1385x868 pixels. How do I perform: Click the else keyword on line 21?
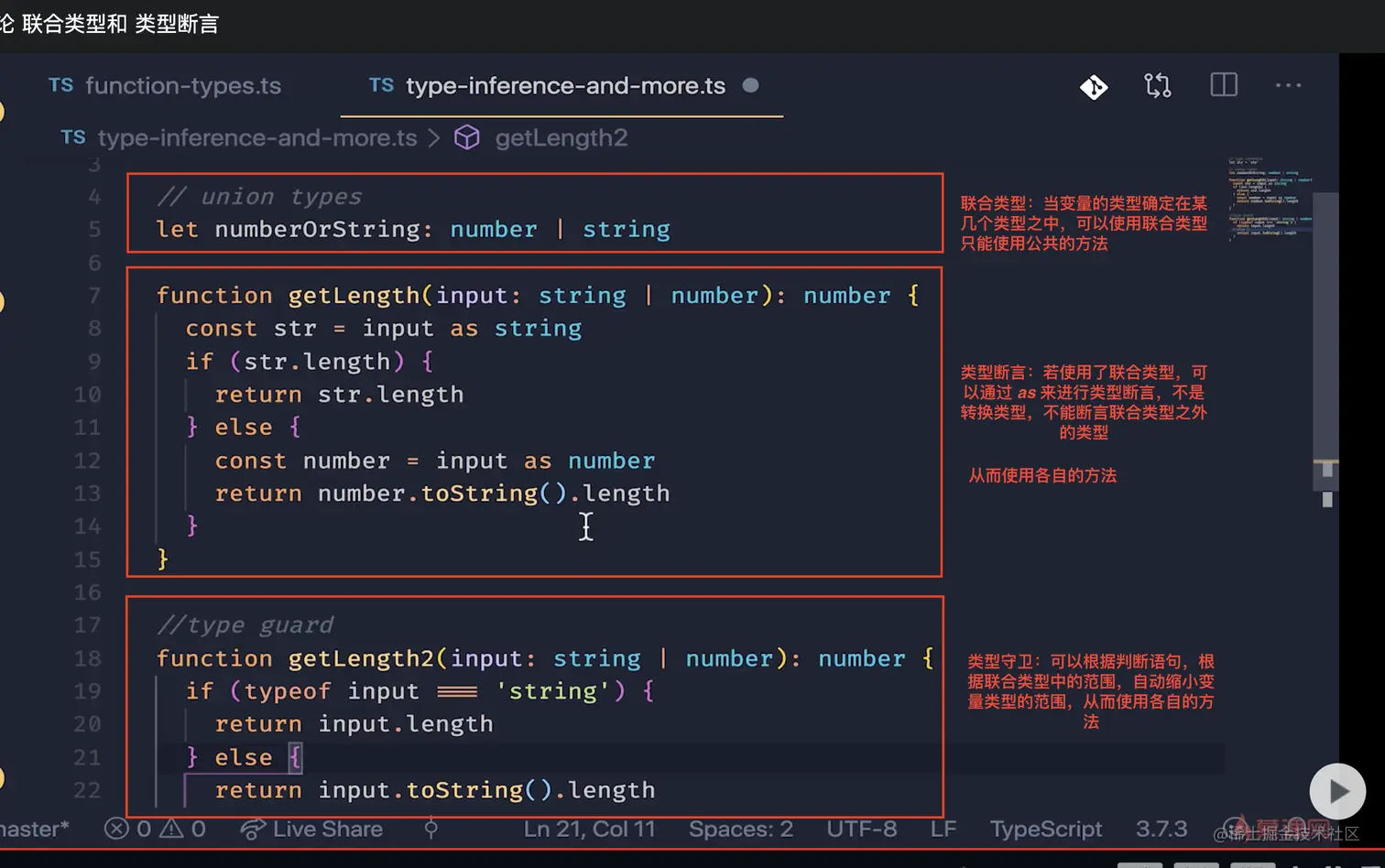(x=244, y=757)
